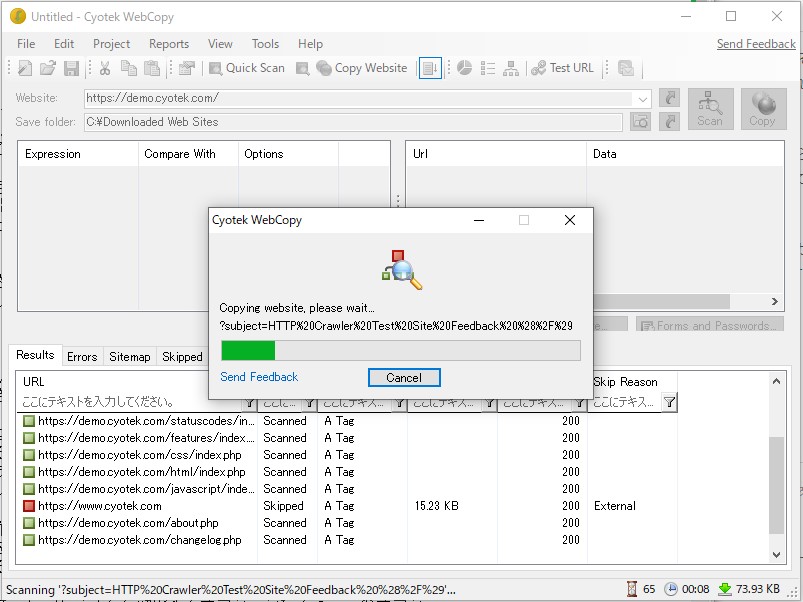Select the demo.cyotek.com/css/index.php row
This screenshot has height=602, width=803.
pos(348,455)
